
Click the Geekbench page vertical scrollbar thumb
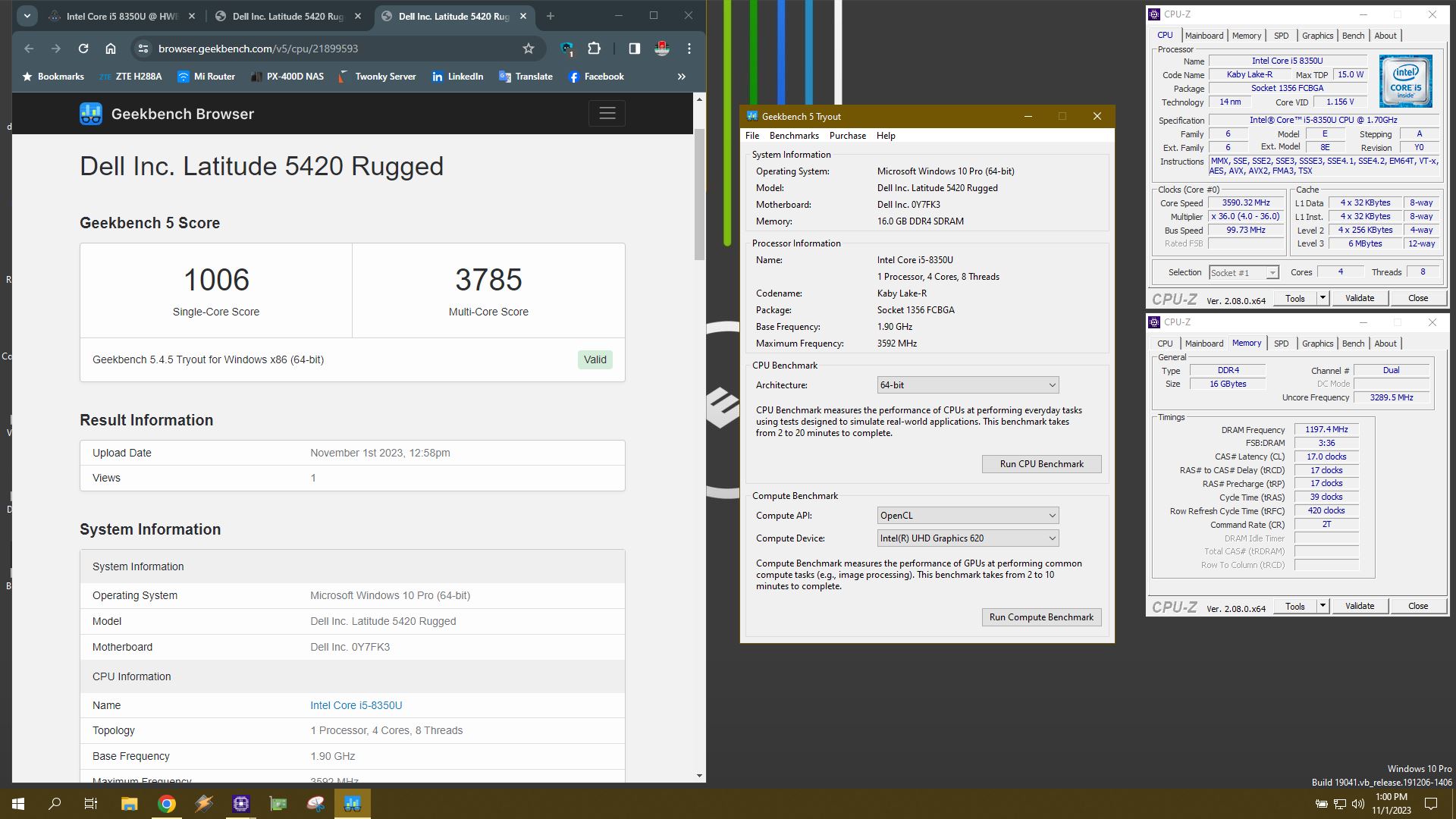point(699,194)
